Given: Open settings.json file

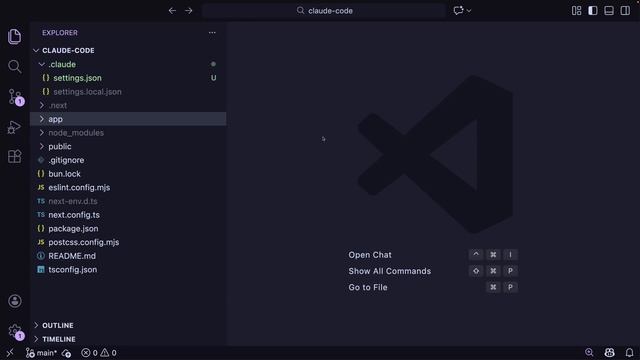Looking at the screenshot, I should tap(128, 78).
